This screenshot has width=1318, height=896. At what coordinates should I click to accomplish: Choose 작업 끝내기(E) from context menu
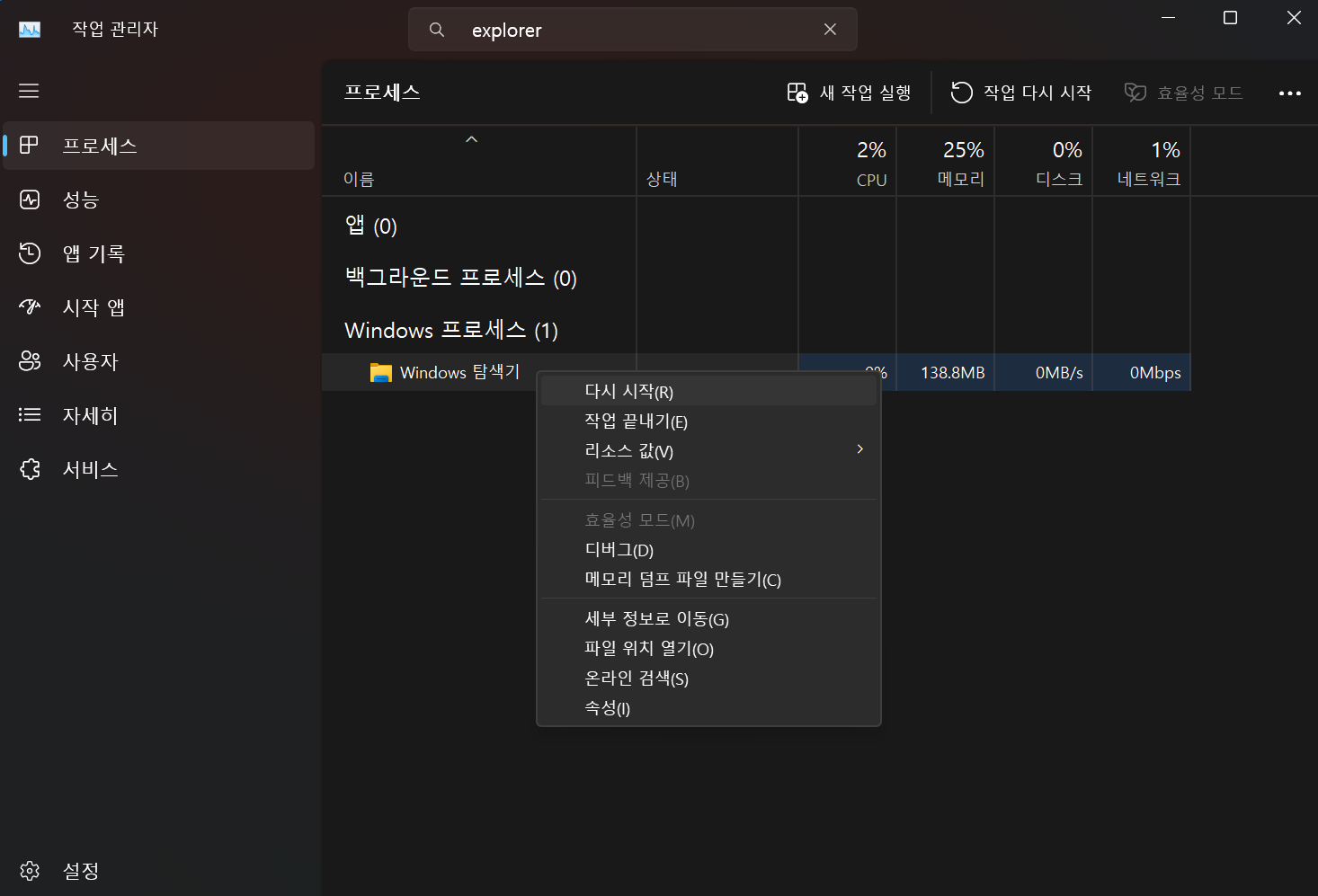point(708,421)
